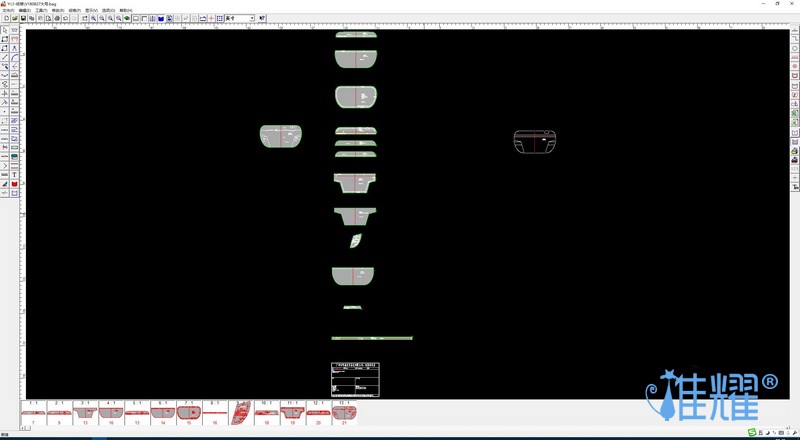Click the help question-mark pointer icon
The width and height of the screenshot is (800, 440).
[x=263, y=18]
